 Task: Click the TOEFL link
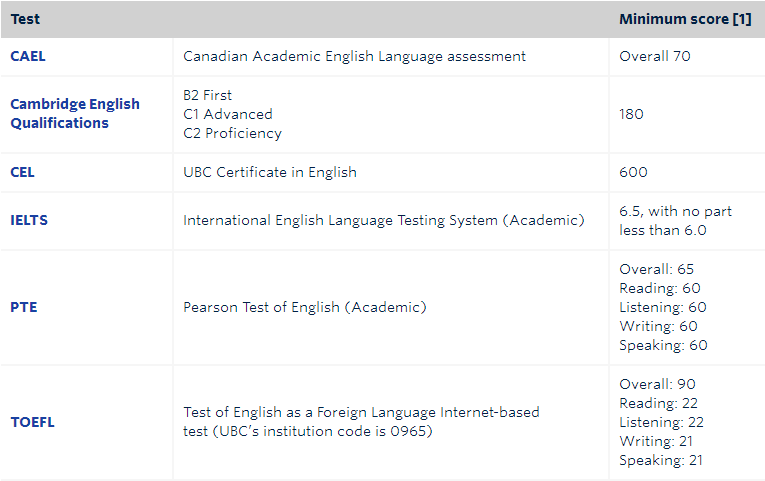point(32,422)
